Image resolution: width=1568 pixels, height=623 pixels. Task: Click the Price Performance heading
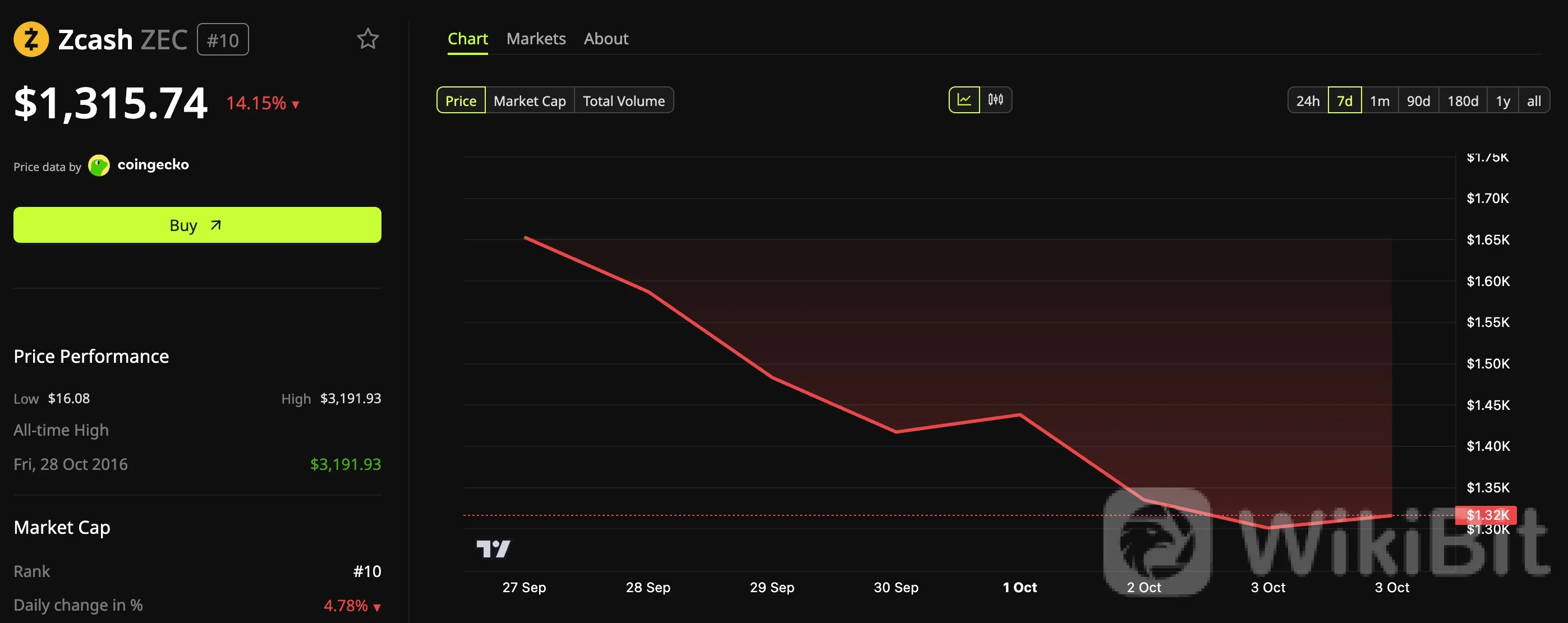click(91, 356)
